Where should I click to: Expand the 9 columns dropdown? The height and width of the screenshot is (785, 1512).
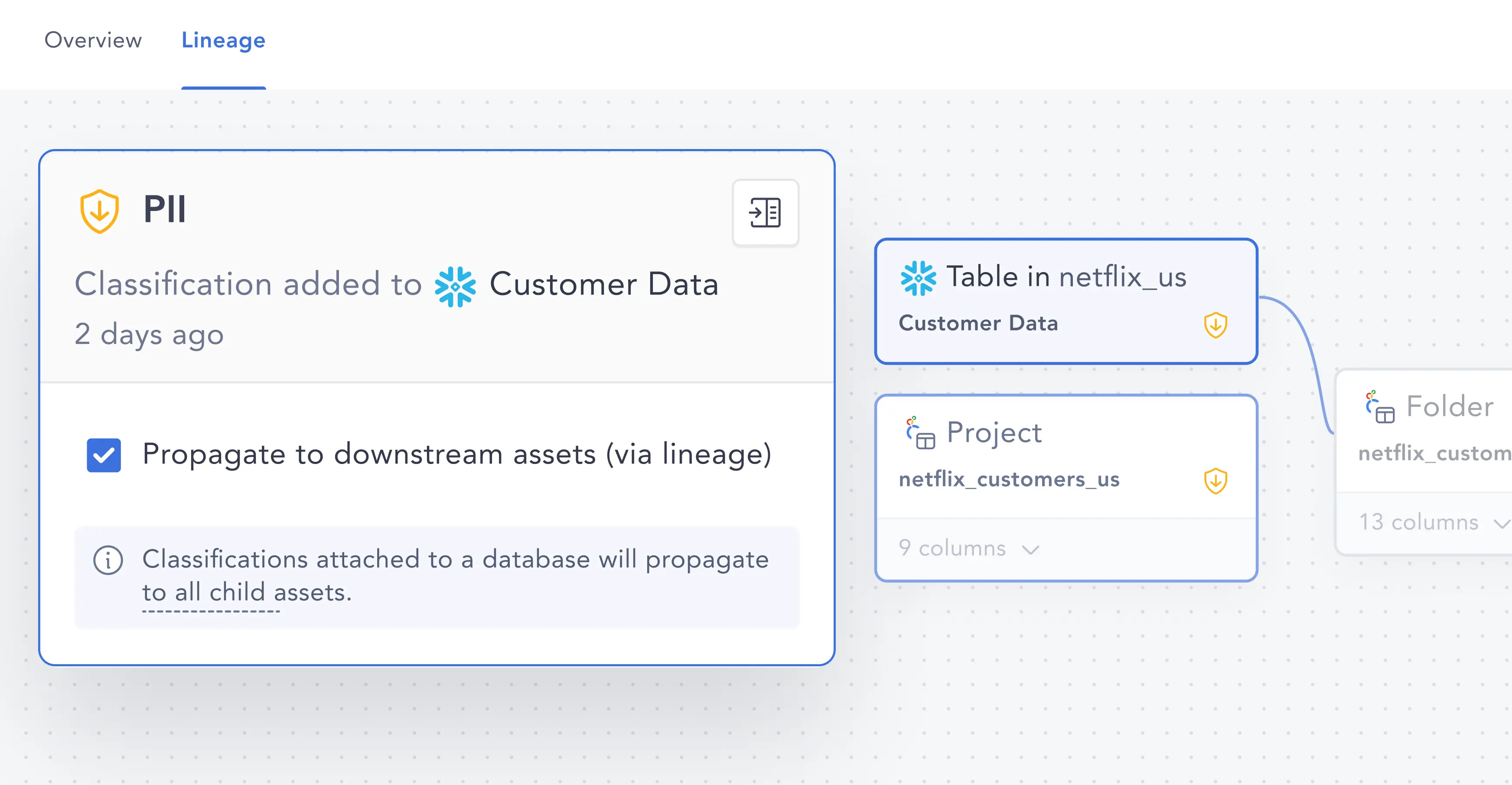tap(968, 548)
